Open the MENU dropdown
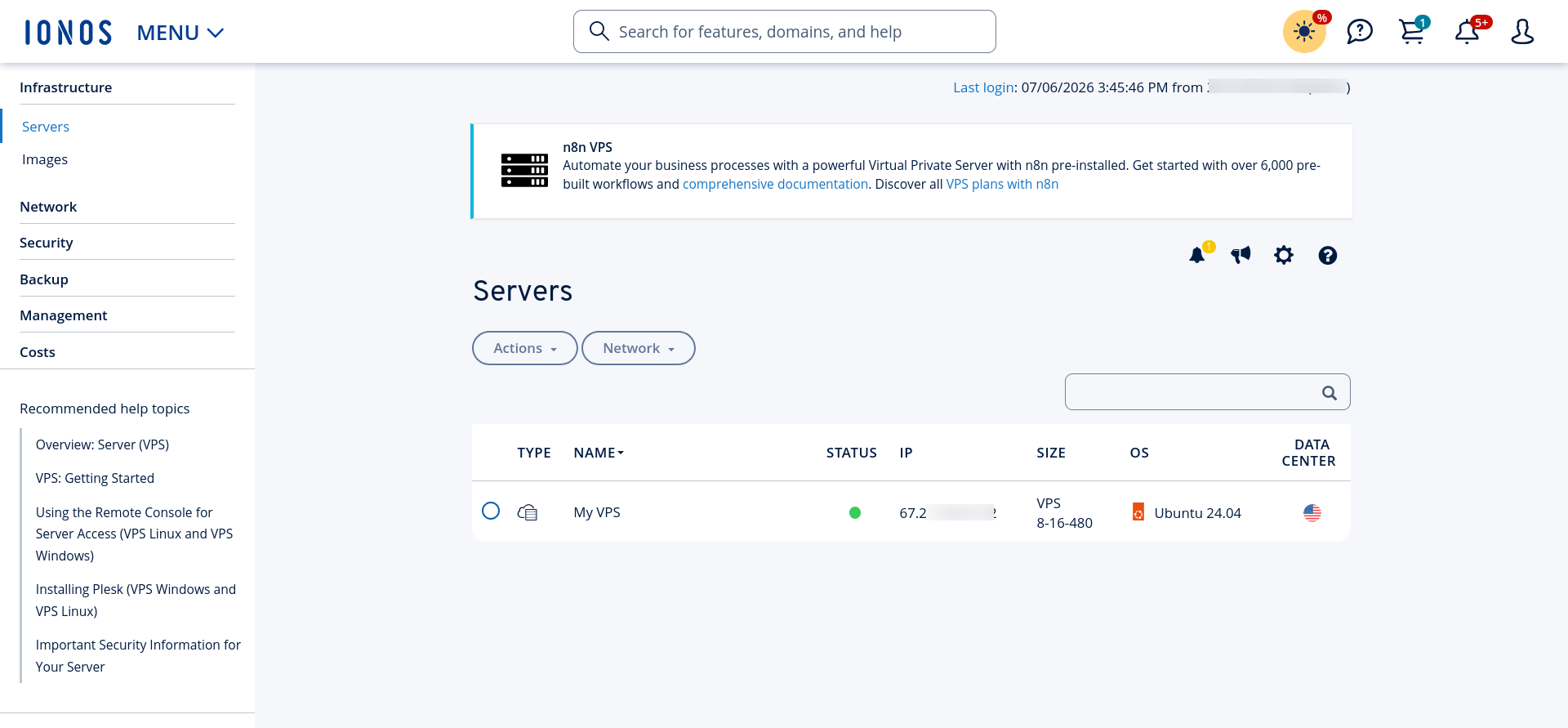Screen dimensions: 1568x728 (180, 33)
